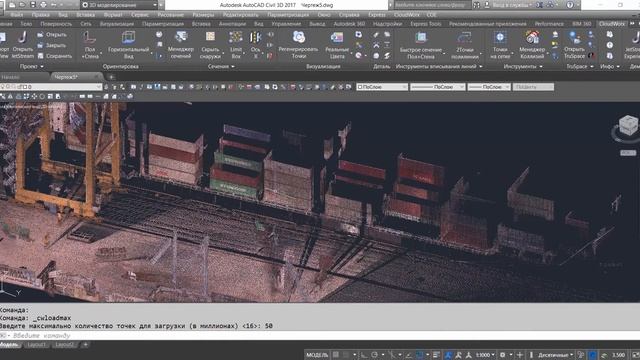This screenshot has width=640, height=360.
Task: Expand the Инфо panel
Action: [610, 66]
